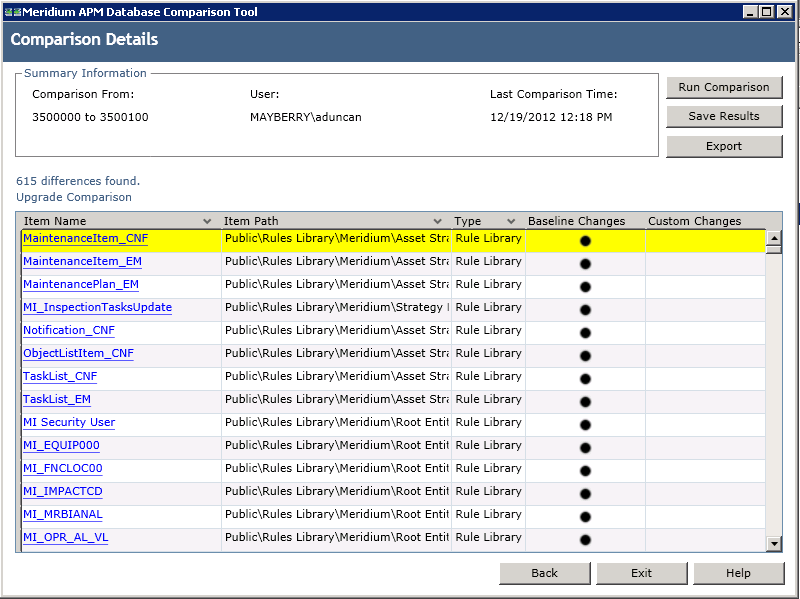
Task: Open the Item Name column filter dropdown
Action: [x=207, y=221]
